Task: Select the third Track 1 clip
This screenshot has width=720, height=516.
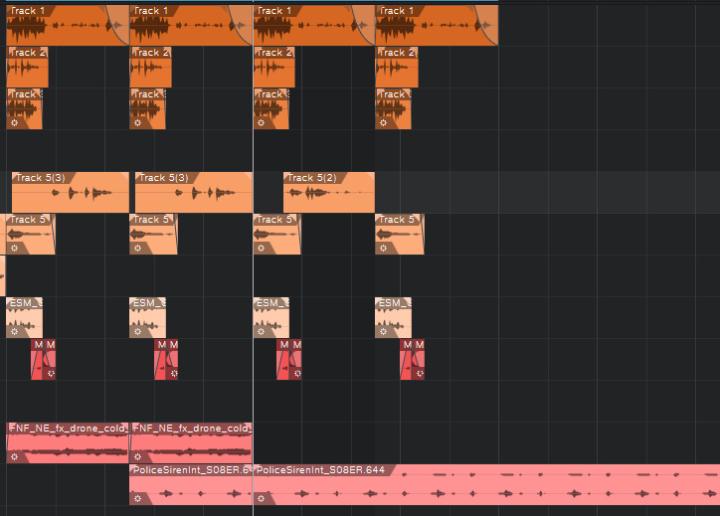Action: point(314,26)
